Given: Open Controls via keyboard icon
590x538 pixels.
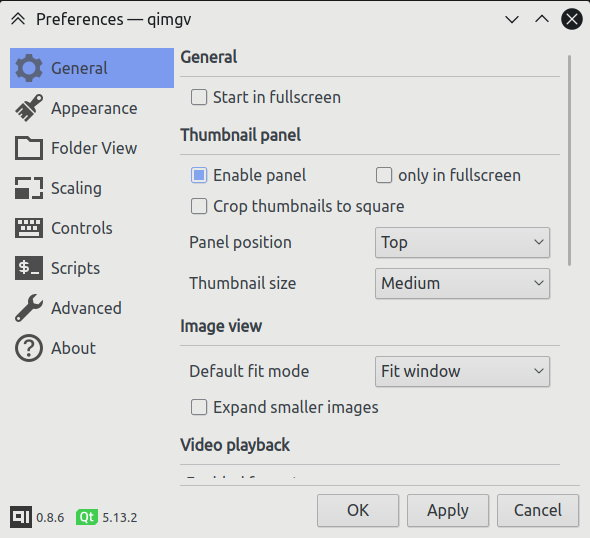Looking at the screenshot, I should click(29, 228).
